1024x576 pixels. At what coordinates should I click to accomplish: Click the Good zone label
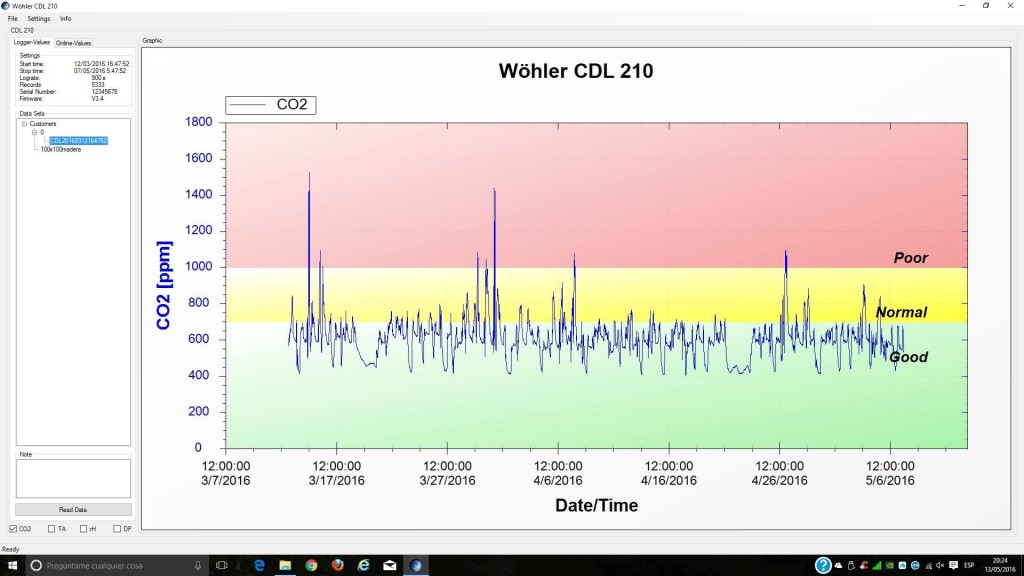coord(908,357)
